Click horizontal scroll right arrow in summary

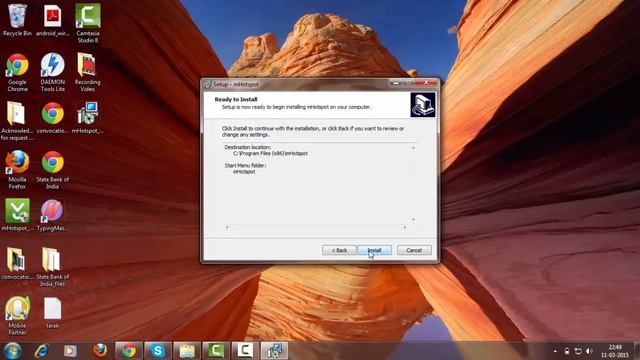[x=405, y=227]
